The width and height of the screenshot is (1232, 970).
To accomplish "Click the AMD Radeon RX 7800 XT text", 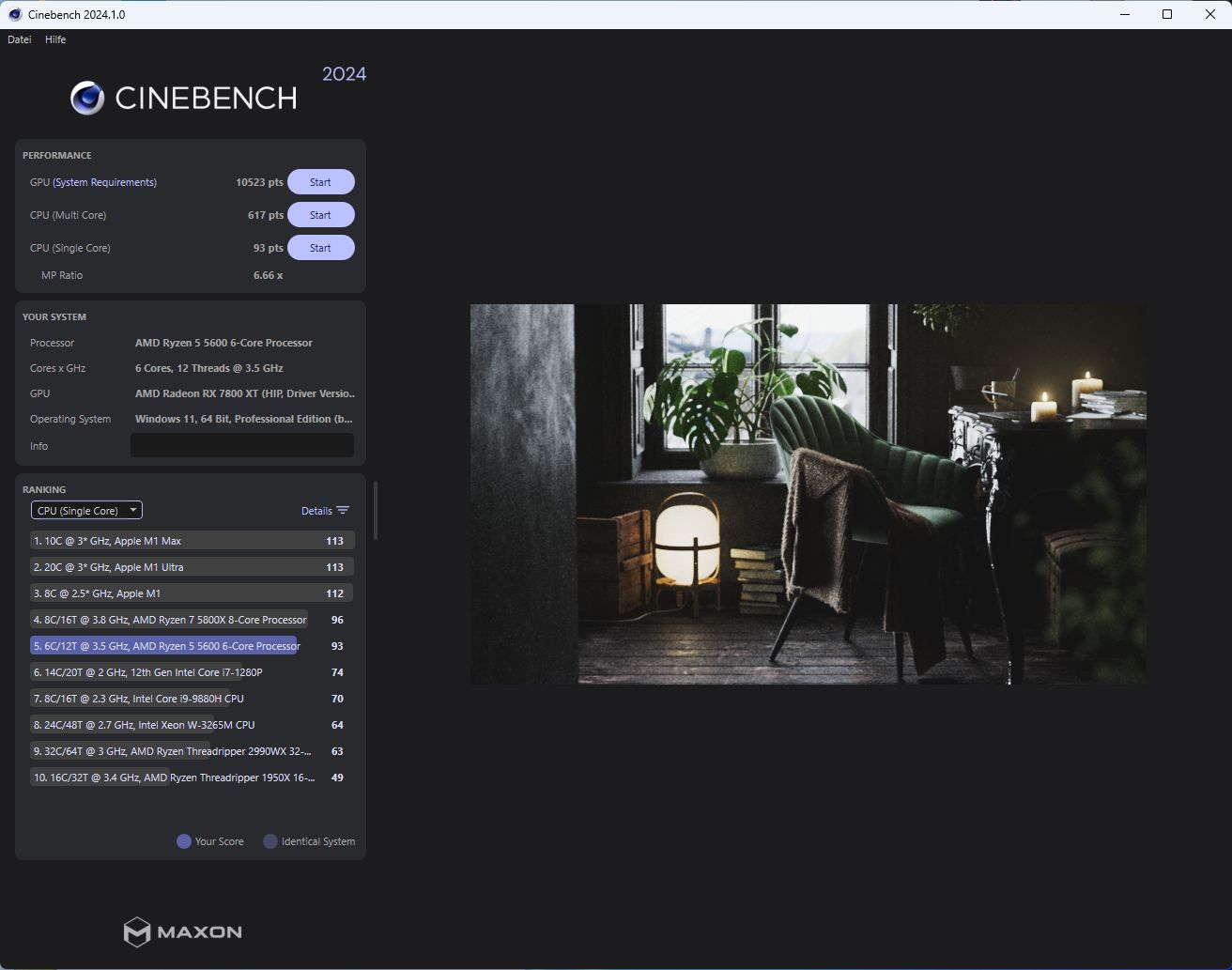I will tap(245, 393).
